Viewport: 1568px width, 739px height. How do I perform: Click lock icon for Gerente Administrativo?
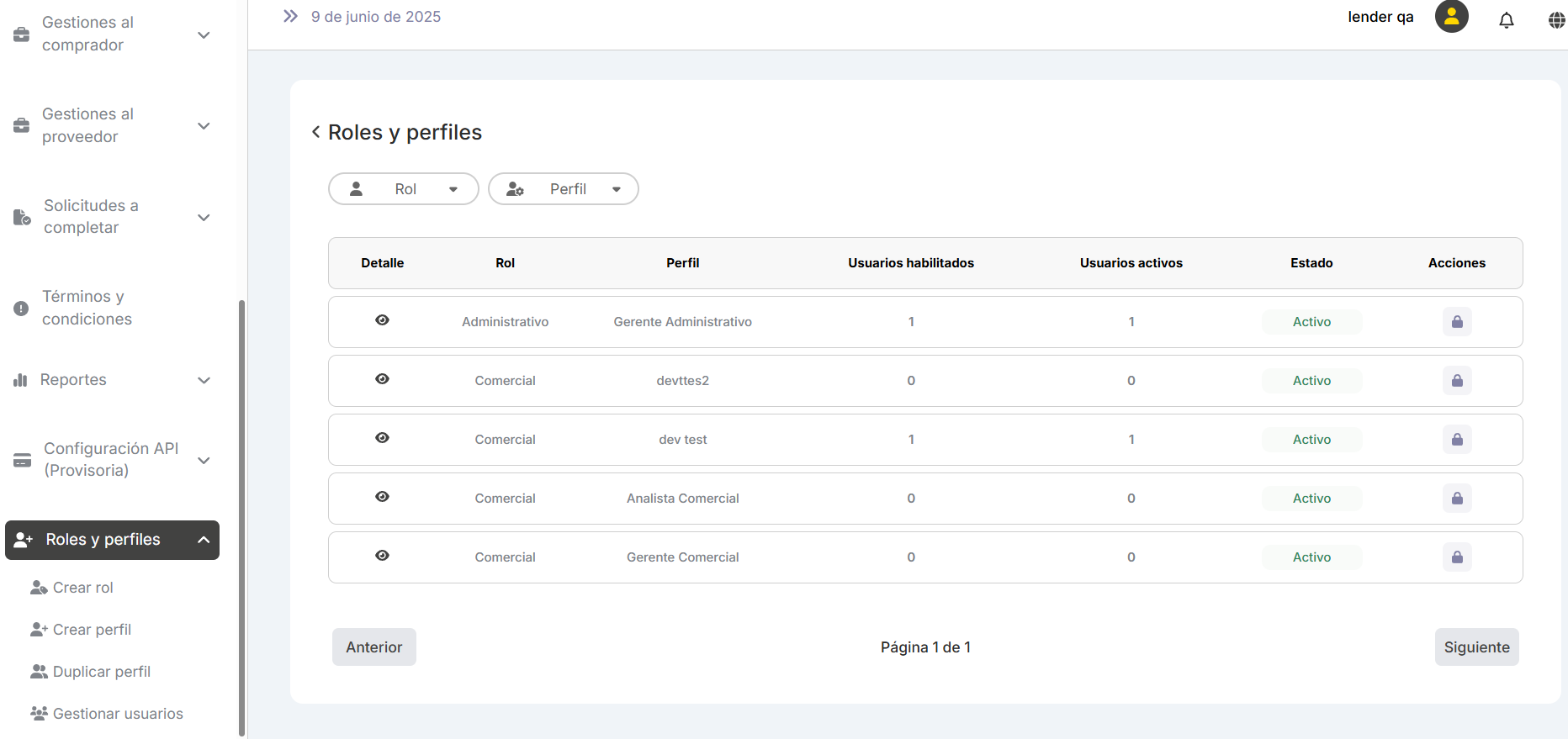[1457, 322]
